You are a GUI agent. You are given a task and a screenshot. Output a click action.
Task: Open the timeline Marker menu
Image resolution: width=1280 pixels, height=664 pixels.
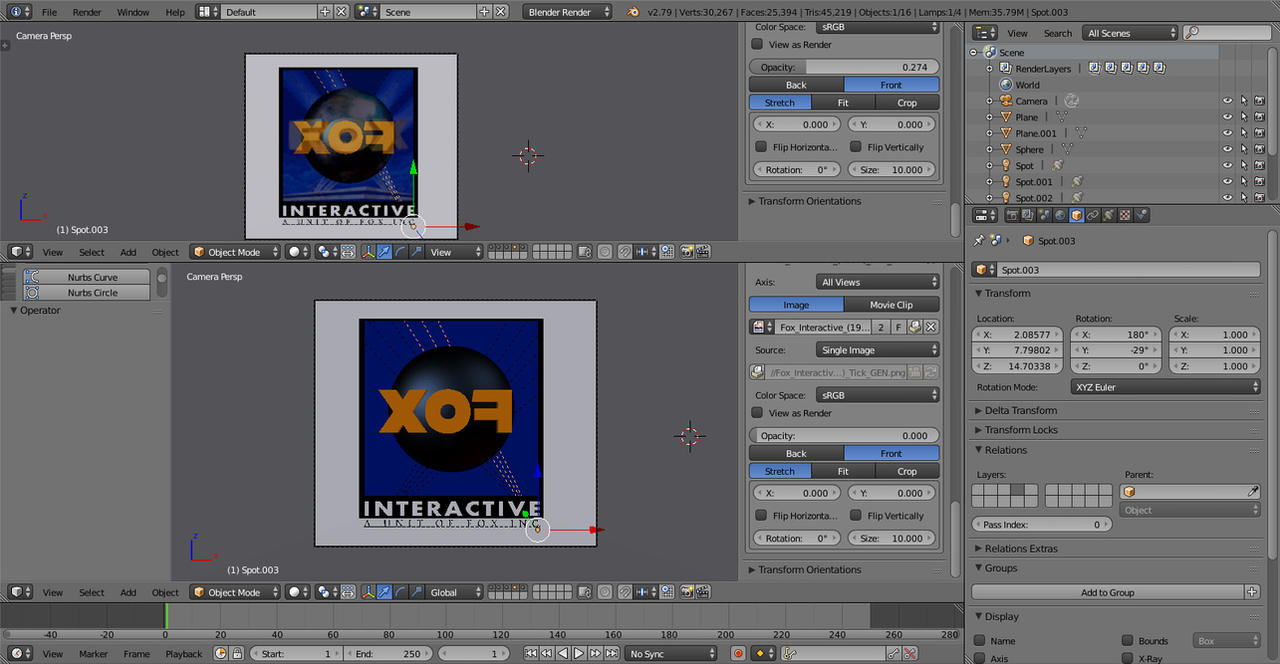point(93,654)
